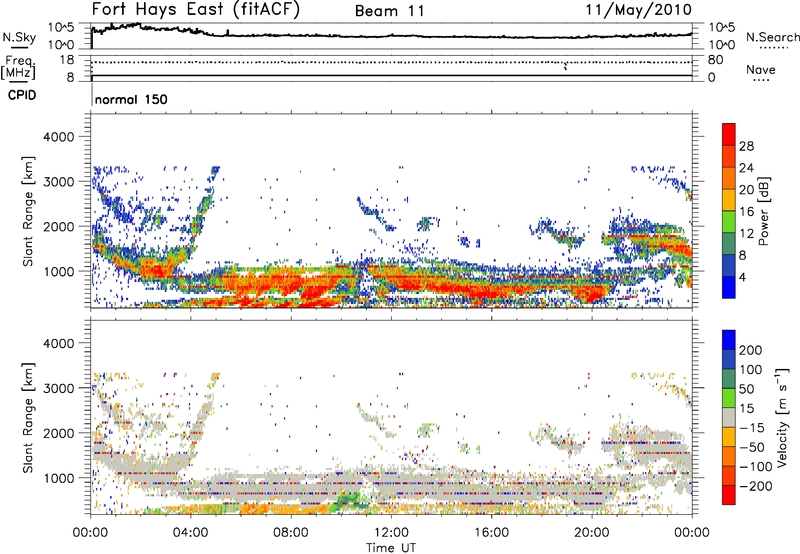Click the '28' tick on the Power scale
The height and width of the screenshot is (554, 800).
[x=746, y=146]
